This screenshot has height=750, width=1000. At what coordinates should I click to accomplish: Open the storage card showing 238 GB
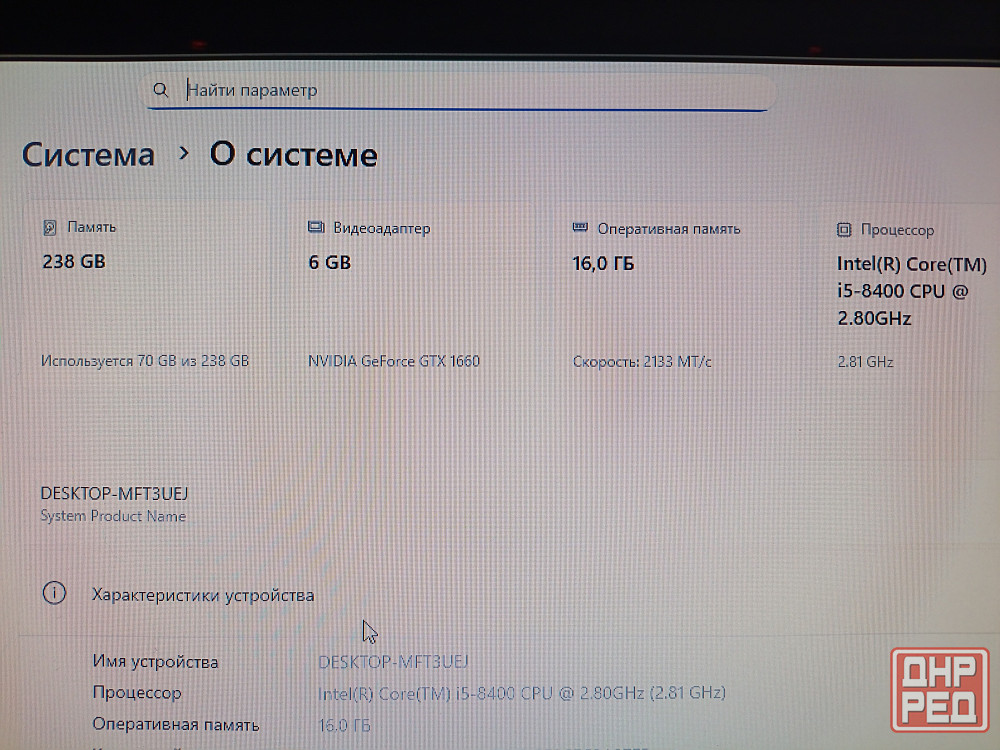click(x=73, y=262)
